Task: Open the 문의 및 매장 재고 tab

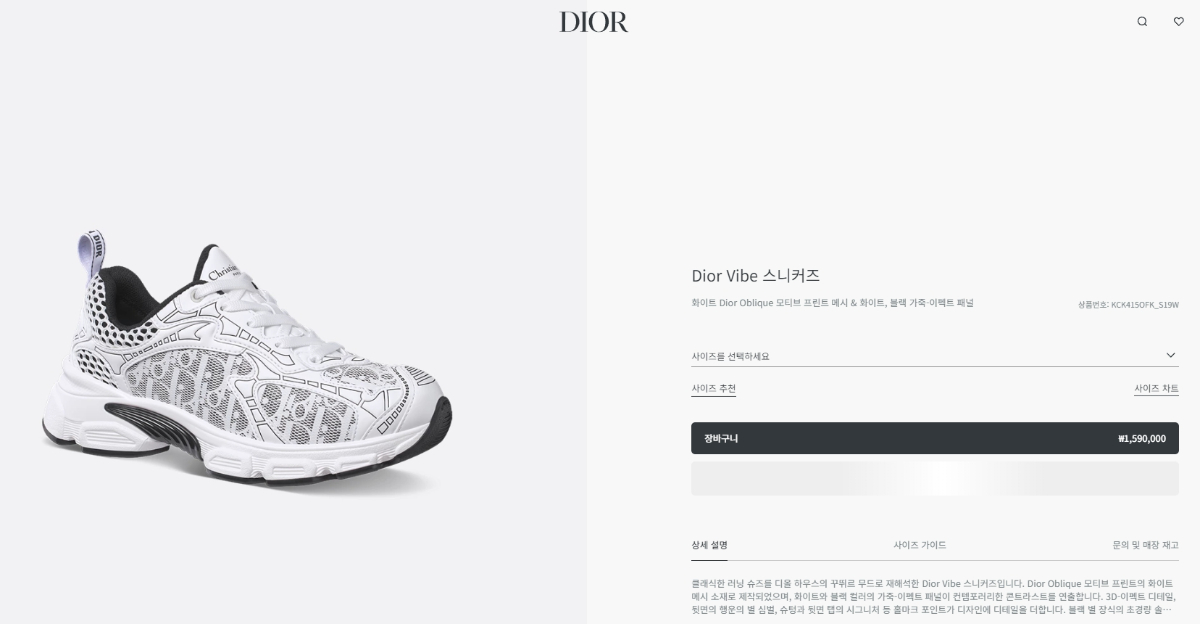Action: pos(1145,545)
